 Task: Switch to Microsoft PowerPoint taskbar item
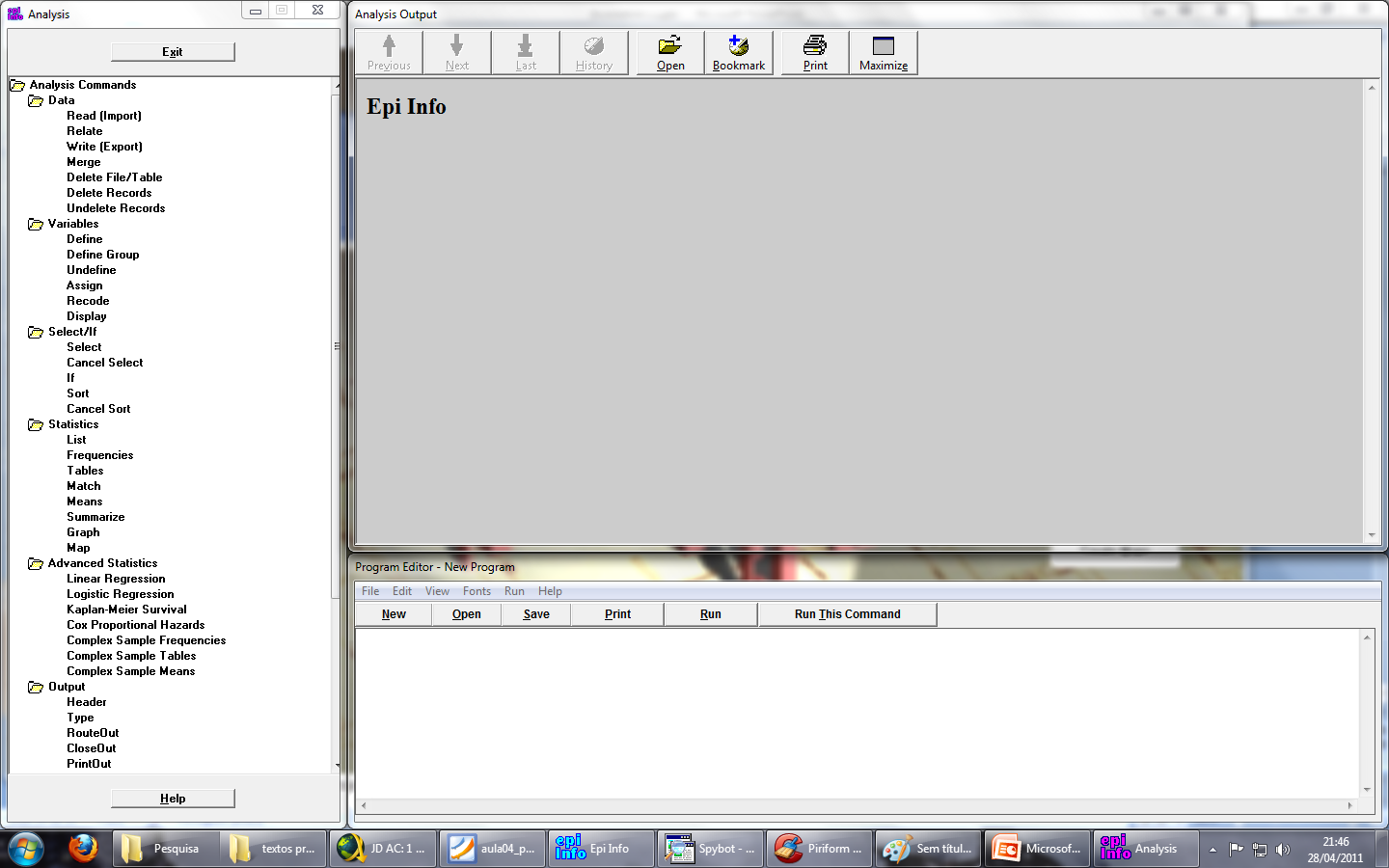coord(1037,849)
